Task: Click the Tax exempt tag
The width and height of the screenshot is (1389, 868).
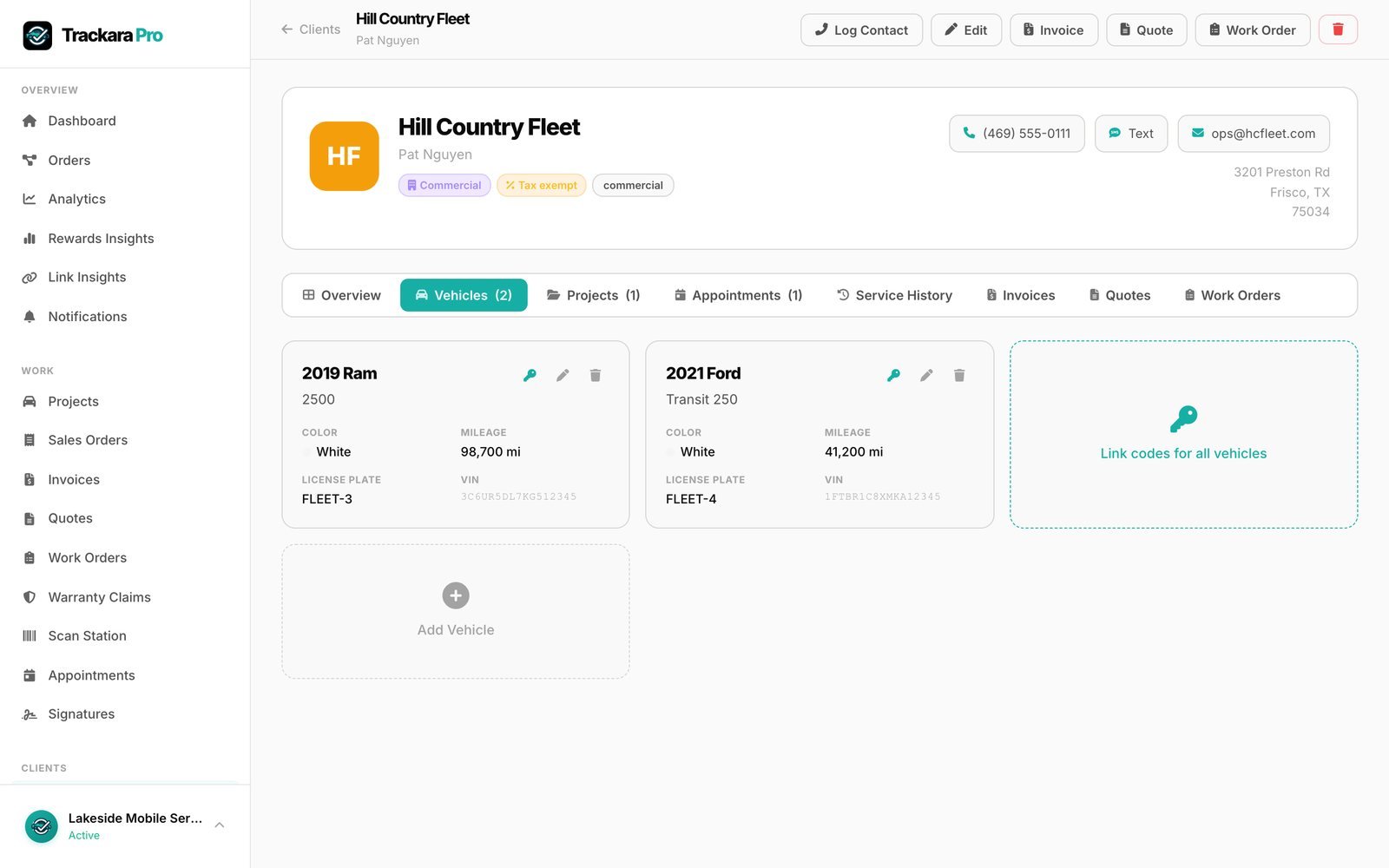Action: [x=542, y=185]
